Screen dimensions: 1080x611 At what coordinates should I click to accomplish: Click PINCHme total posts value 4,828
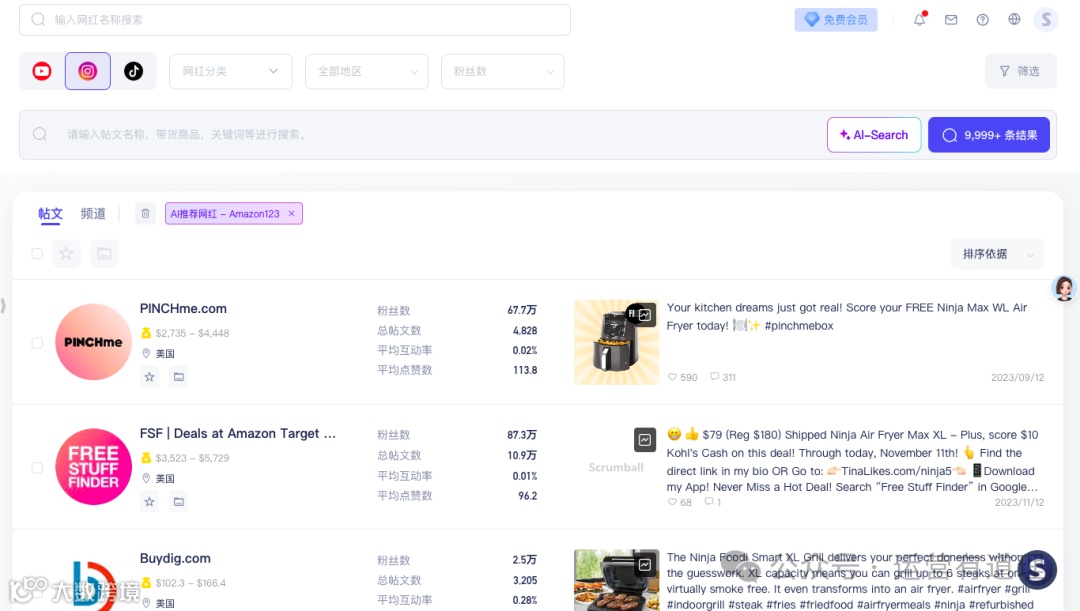click(525, 331)
